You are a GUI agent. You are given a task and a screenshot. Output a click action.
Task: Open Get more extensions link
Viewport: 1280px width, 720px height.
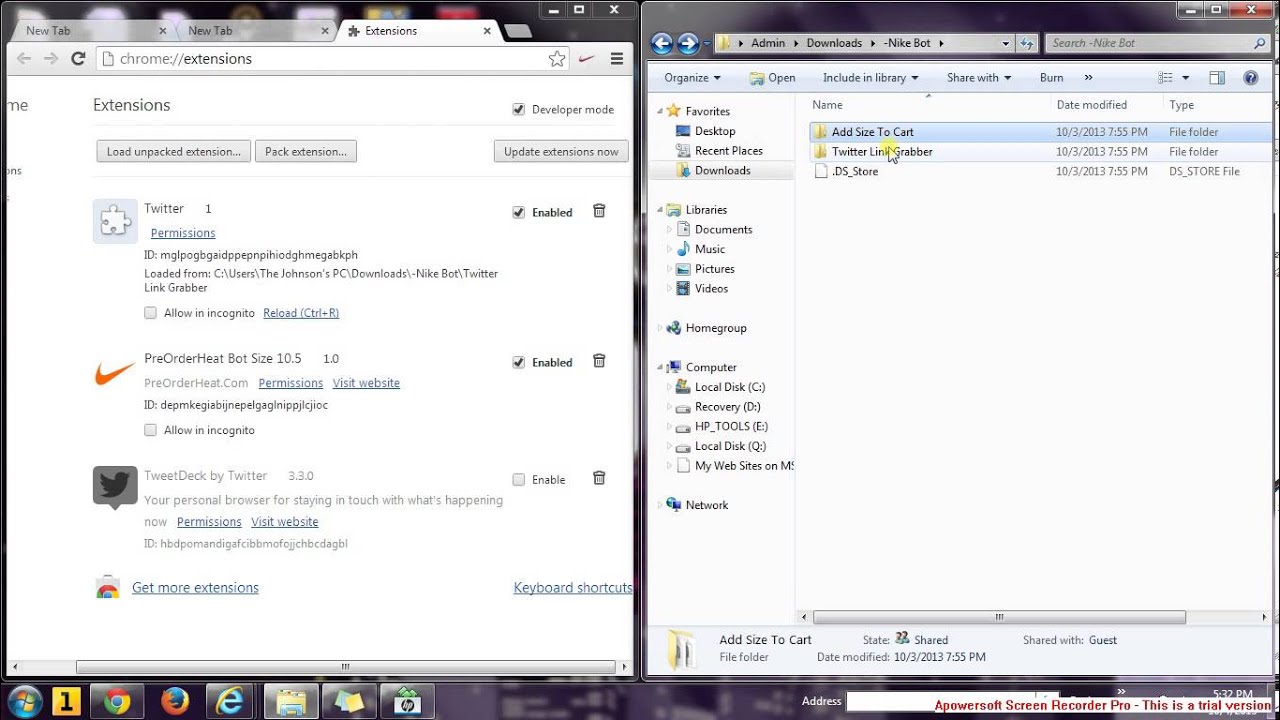tap(195, 587)
